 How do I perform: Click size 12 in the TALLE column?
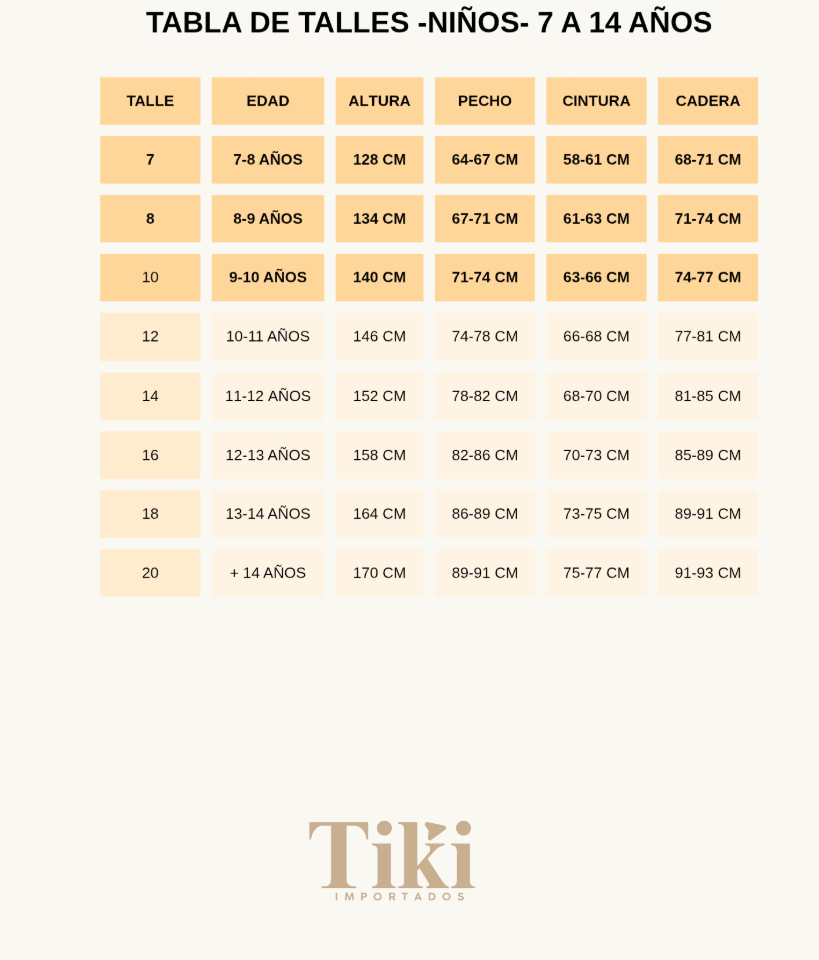150,337
